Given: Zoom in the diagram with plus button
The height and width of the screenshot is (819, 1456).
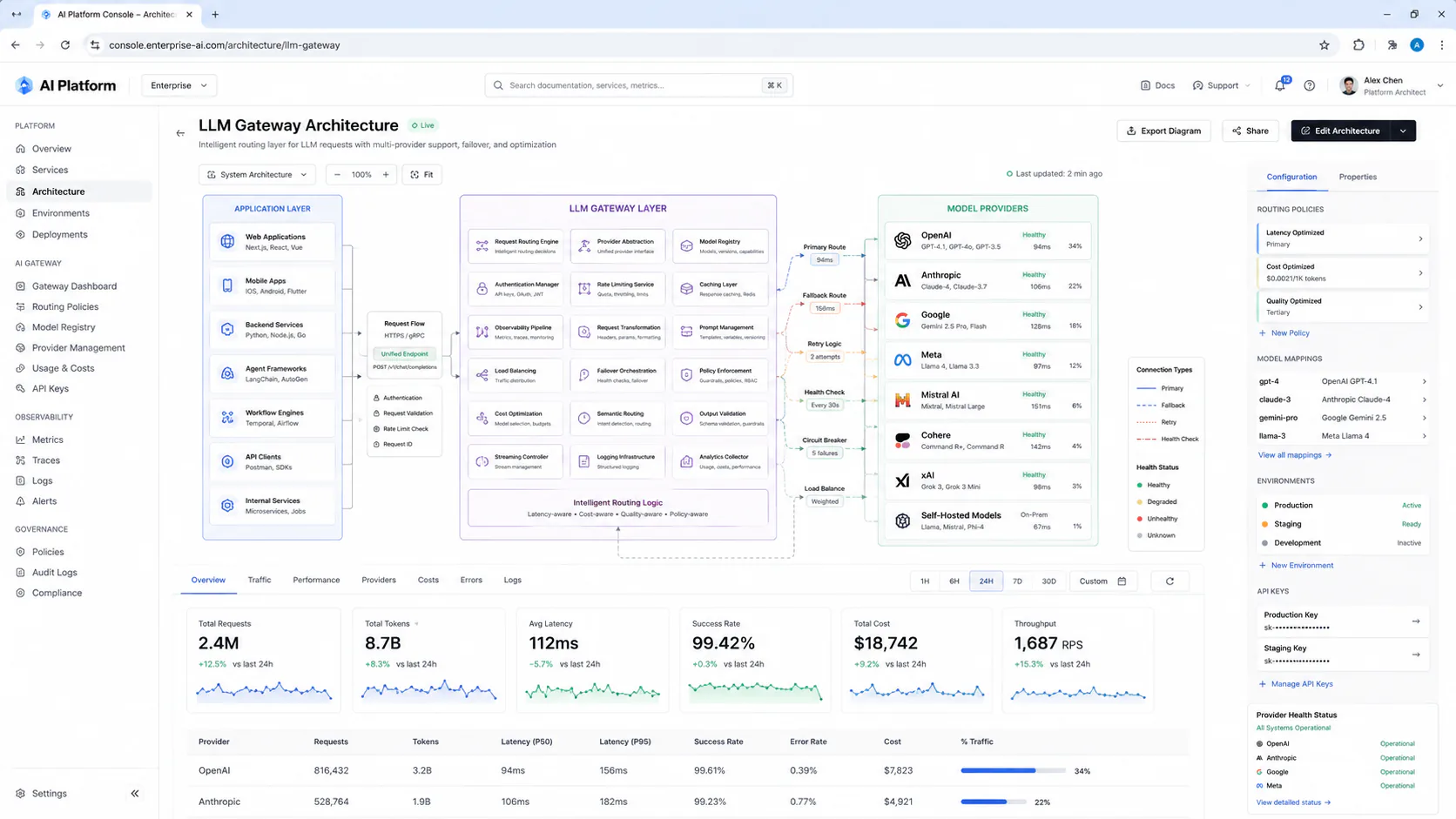Looking at the screenshot, I should pos(386,175).
